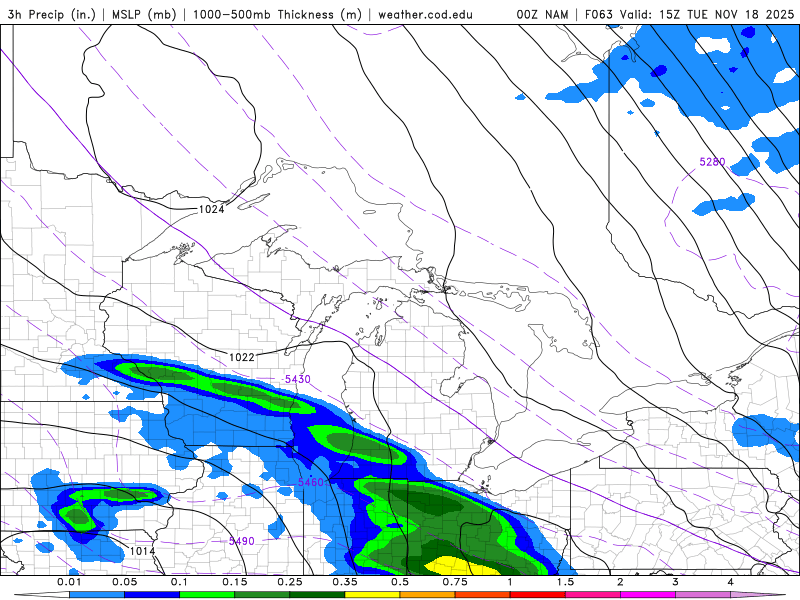Click '1000-500mb Thickness (m)' header text
The height and width of the screenshot is (600, 800).
coord(277,15)
